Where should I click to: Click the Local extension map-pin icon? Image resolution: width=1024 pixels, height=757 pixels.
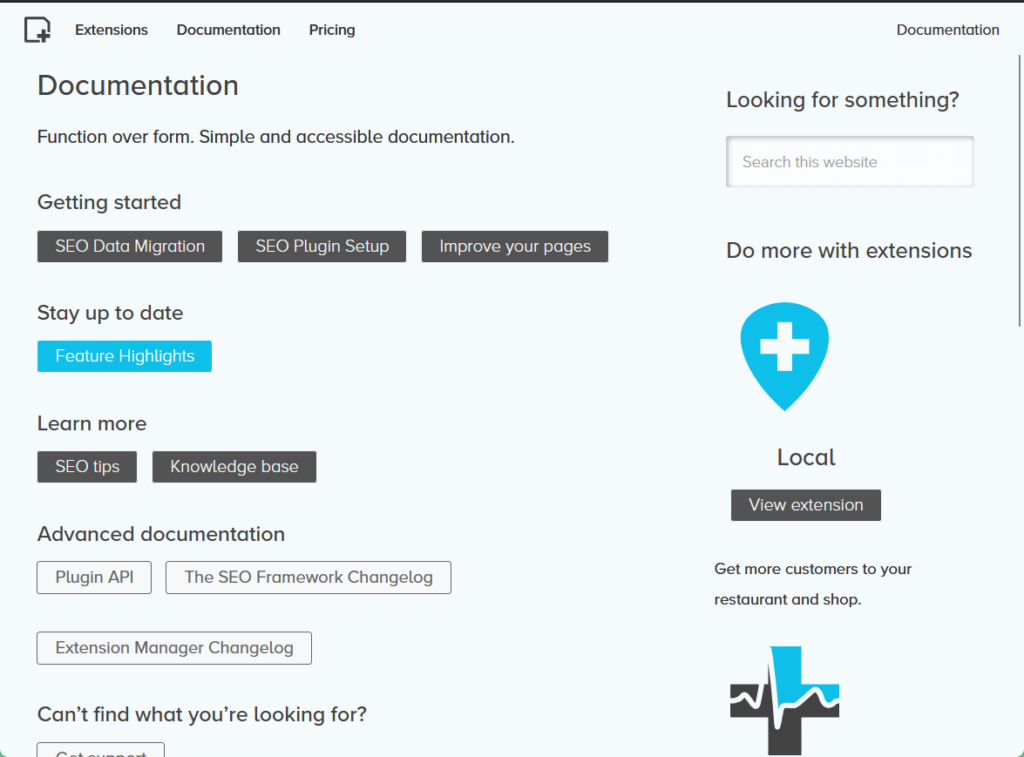click(x=784, y=357)
